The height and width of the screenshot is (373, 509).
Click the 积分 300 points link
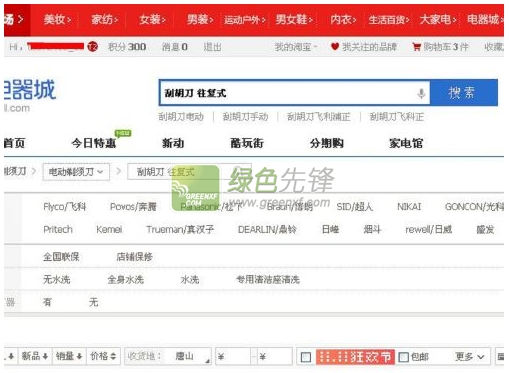(x=127, y=47)
